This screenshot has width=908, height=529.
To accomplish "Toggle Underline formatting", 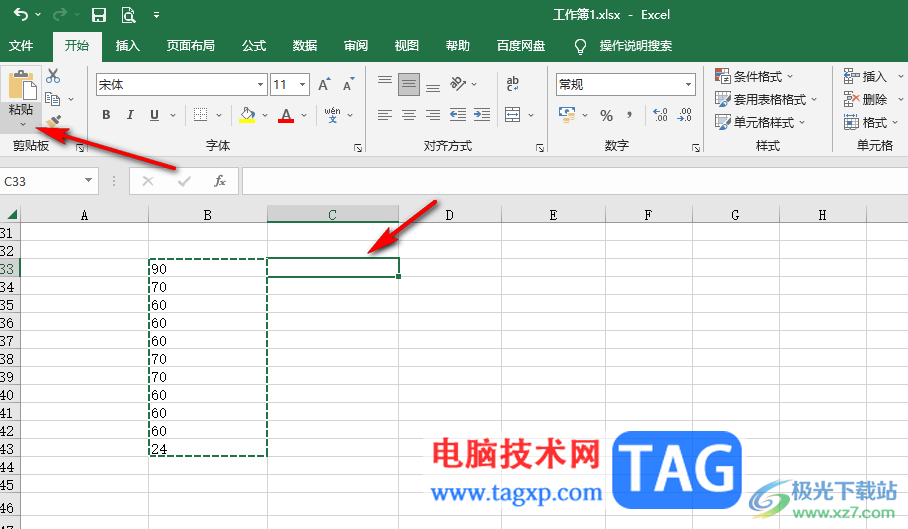I will 154,115.
